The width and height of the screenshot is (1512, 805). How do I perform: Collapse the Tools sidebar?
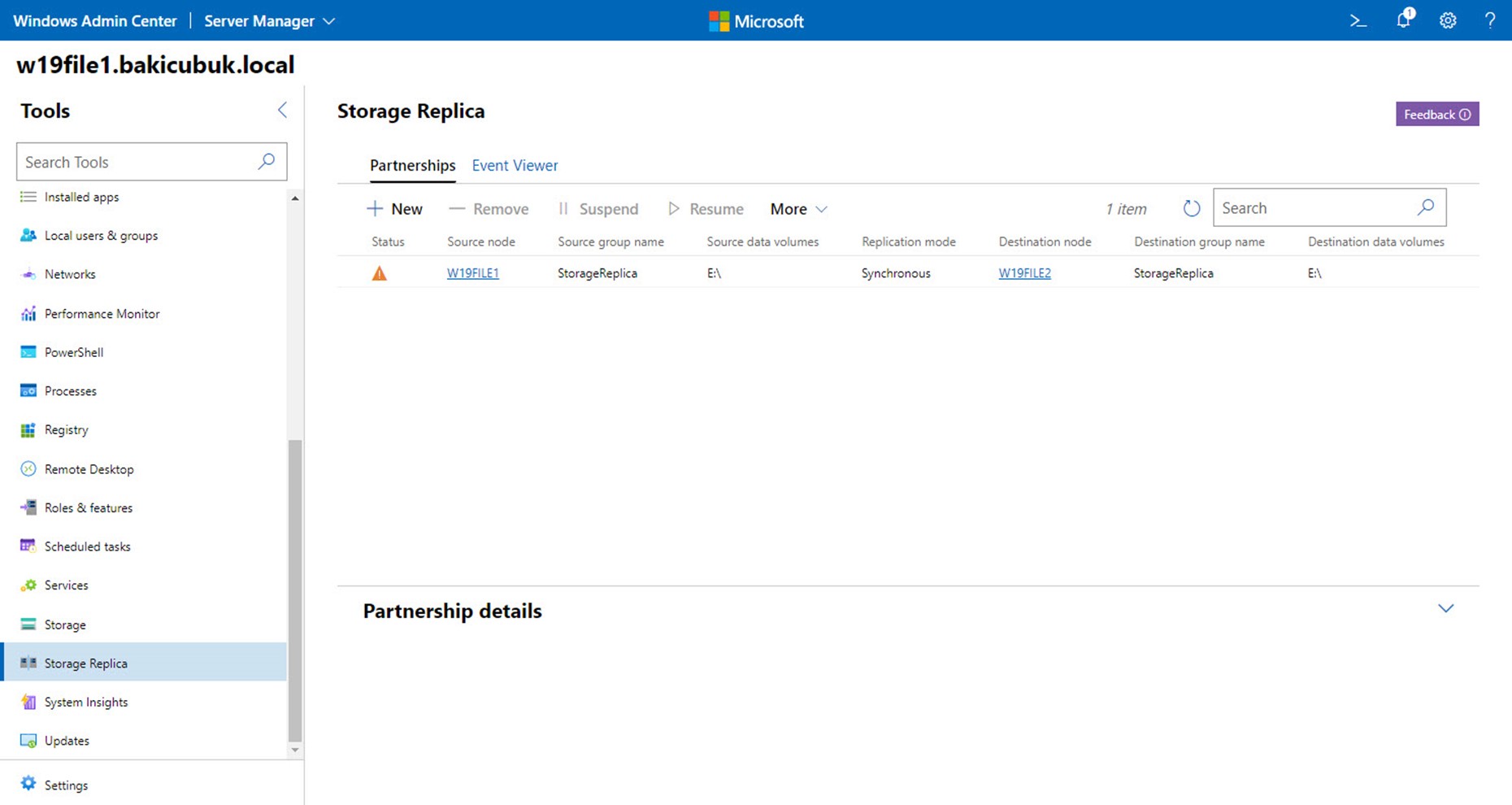click(x=282, y=110)
